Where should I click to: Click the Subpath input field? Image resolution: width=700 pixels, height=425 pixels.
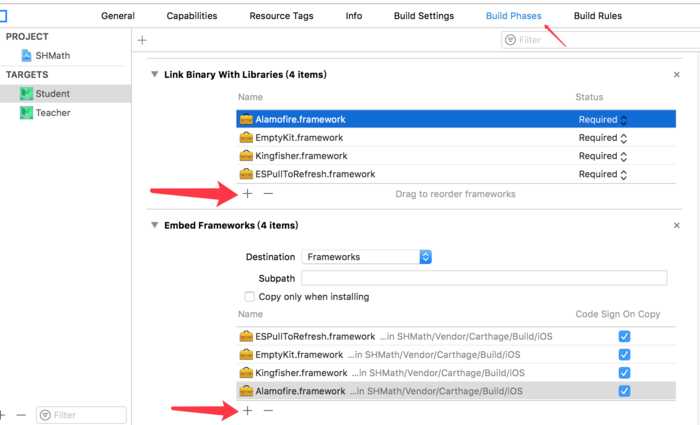point(484,278)
